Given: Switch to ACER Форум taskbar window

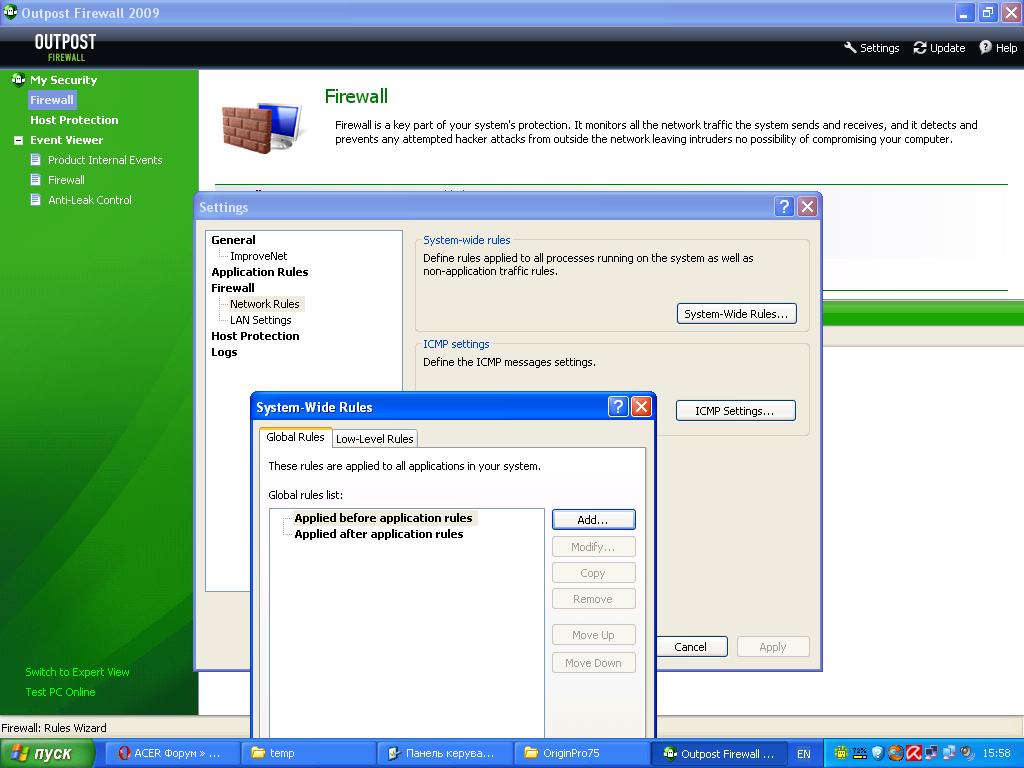Looking at the screenshot, I should click(x=172, y=753).
